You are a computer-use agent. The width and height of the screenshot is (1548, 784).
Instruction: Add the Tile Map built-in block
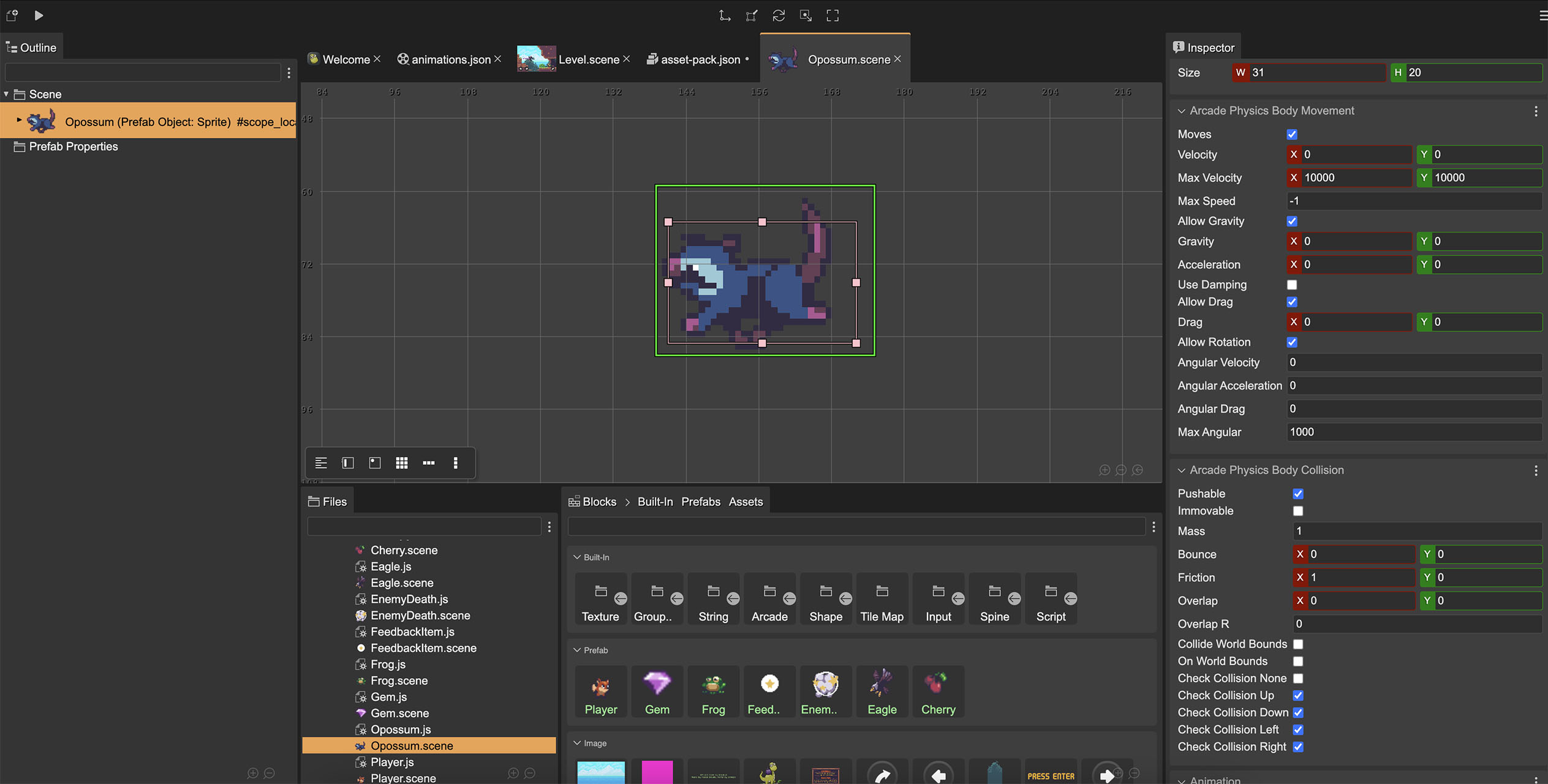[x=882, y=600]
